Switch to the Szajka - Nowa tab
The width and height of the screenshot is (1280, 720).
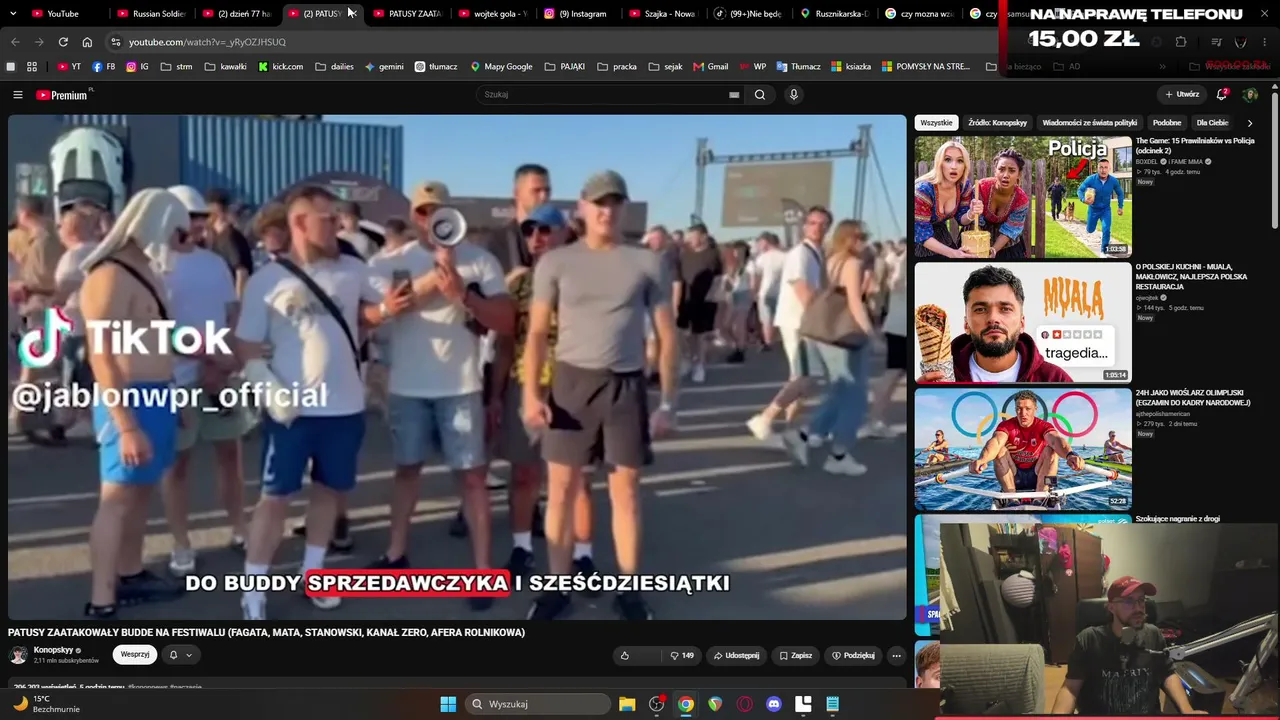(663, 14)
